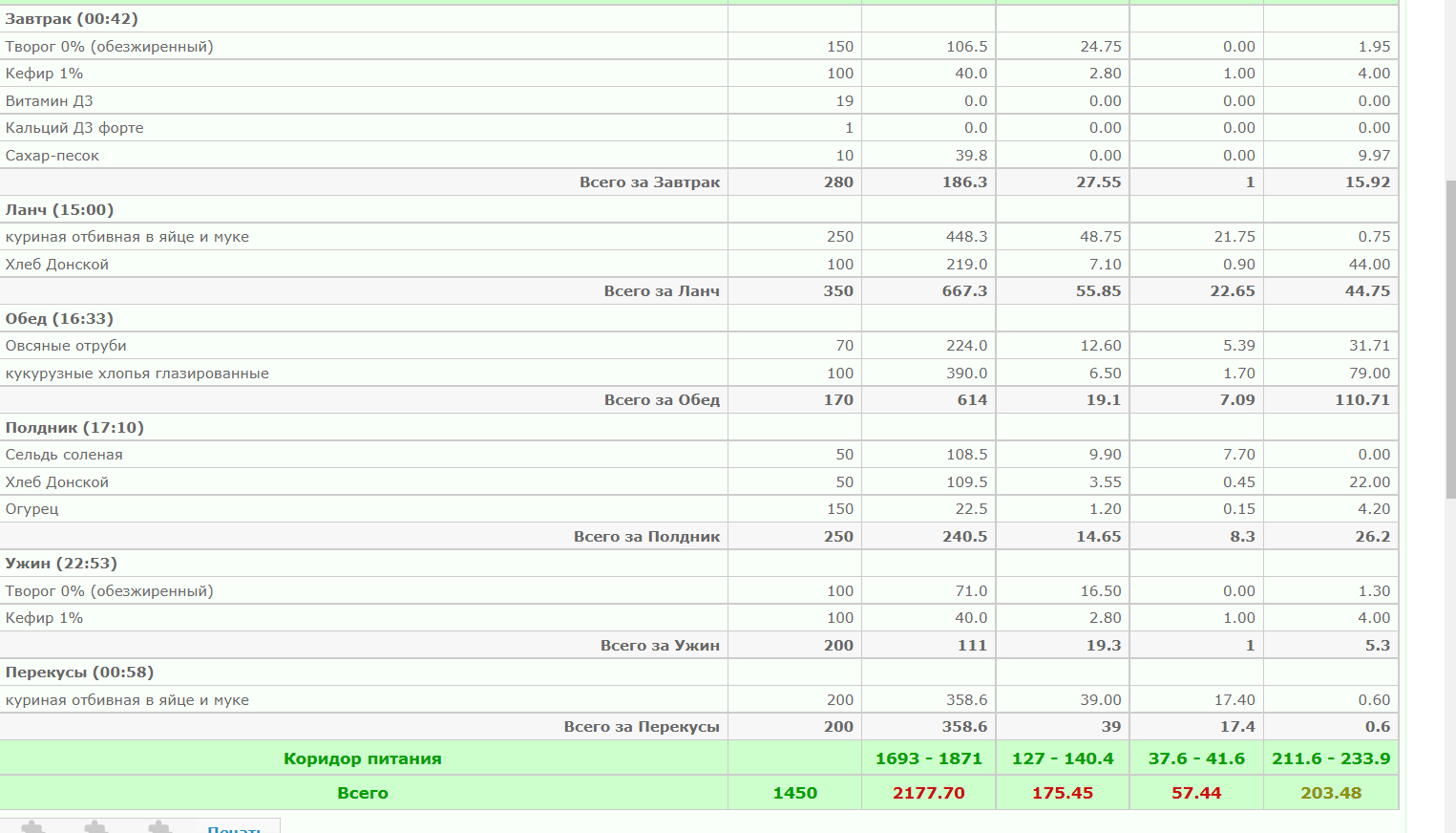The image size is (1456, 833).
Task: Select the 'Обед (16:33)' meal header
Action: (59, 318)
